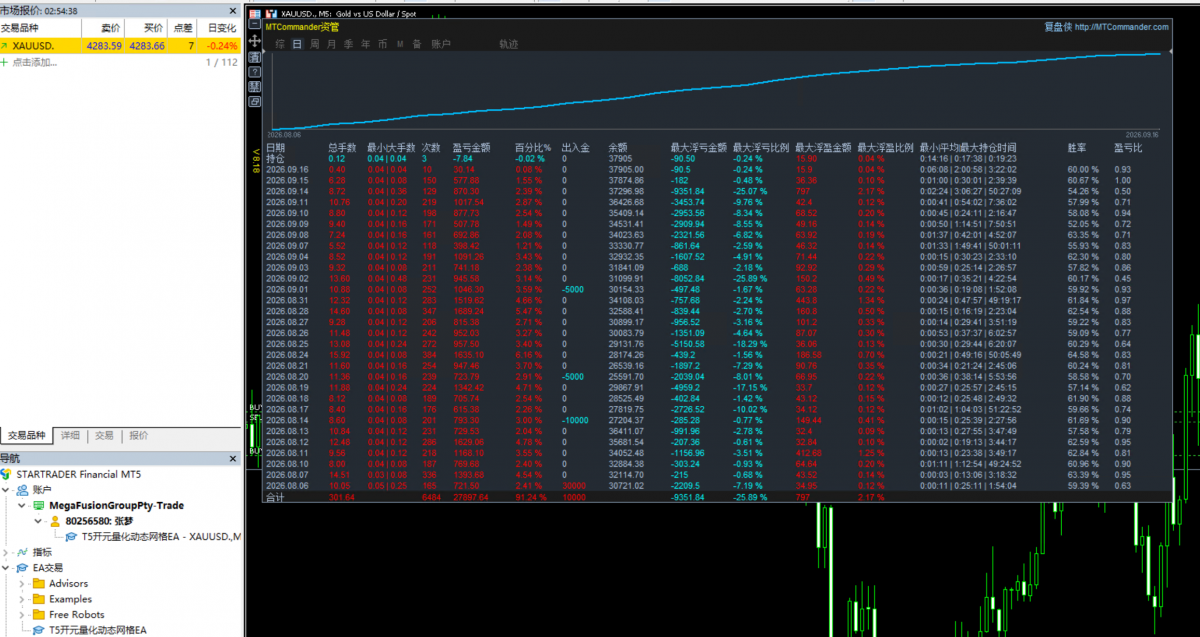
Task: Click the 点差 spread column header
Action: click(x=182, y=28)
